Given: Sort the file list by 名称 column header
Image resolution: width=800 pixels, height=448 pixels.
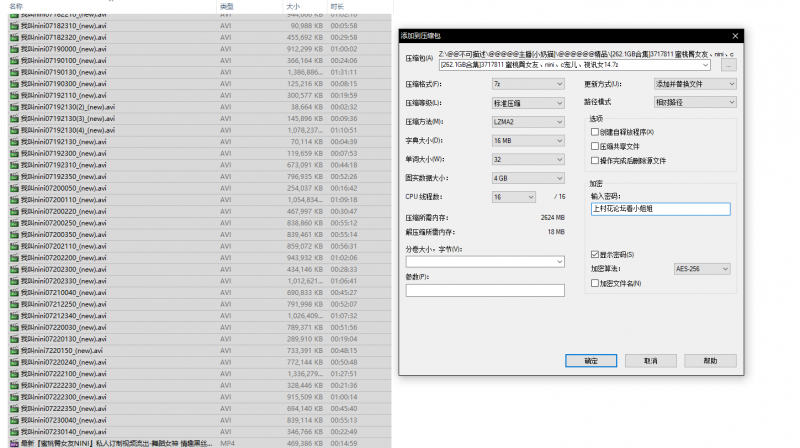Looking at the screenshot, I should pos(16,6).
